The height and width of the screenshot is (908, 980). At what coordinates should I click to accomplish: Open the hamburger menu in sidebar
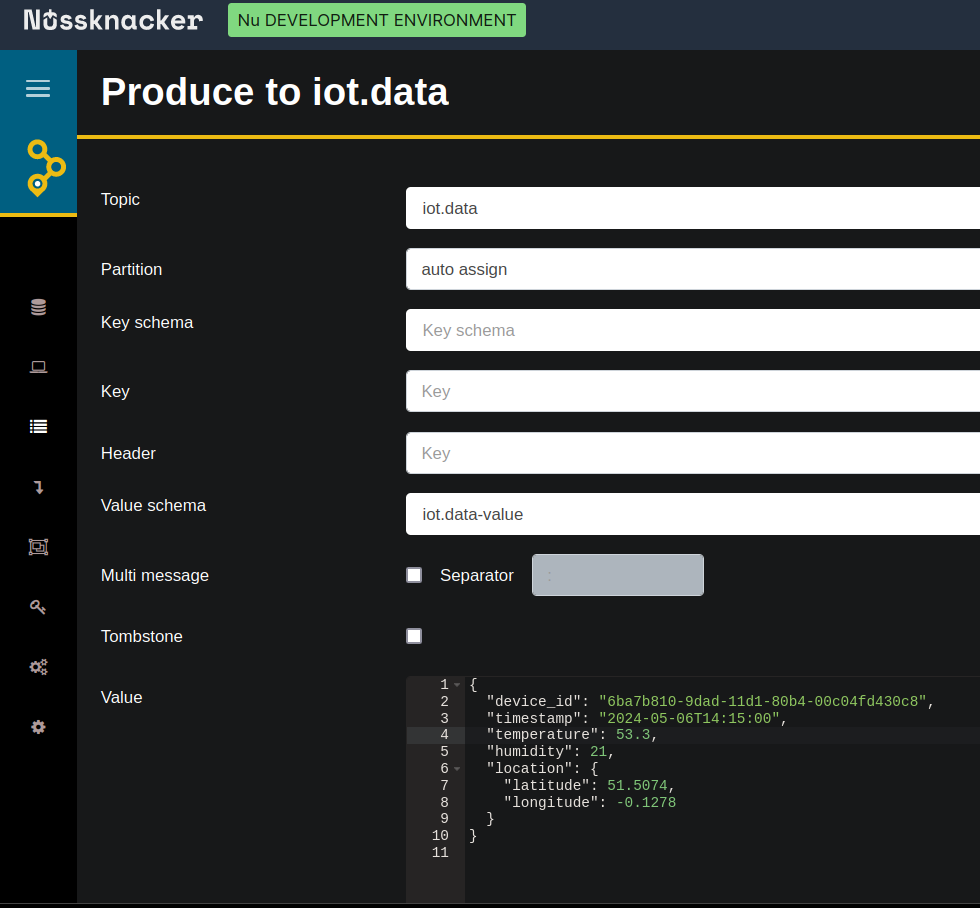[x=38, y=88]
